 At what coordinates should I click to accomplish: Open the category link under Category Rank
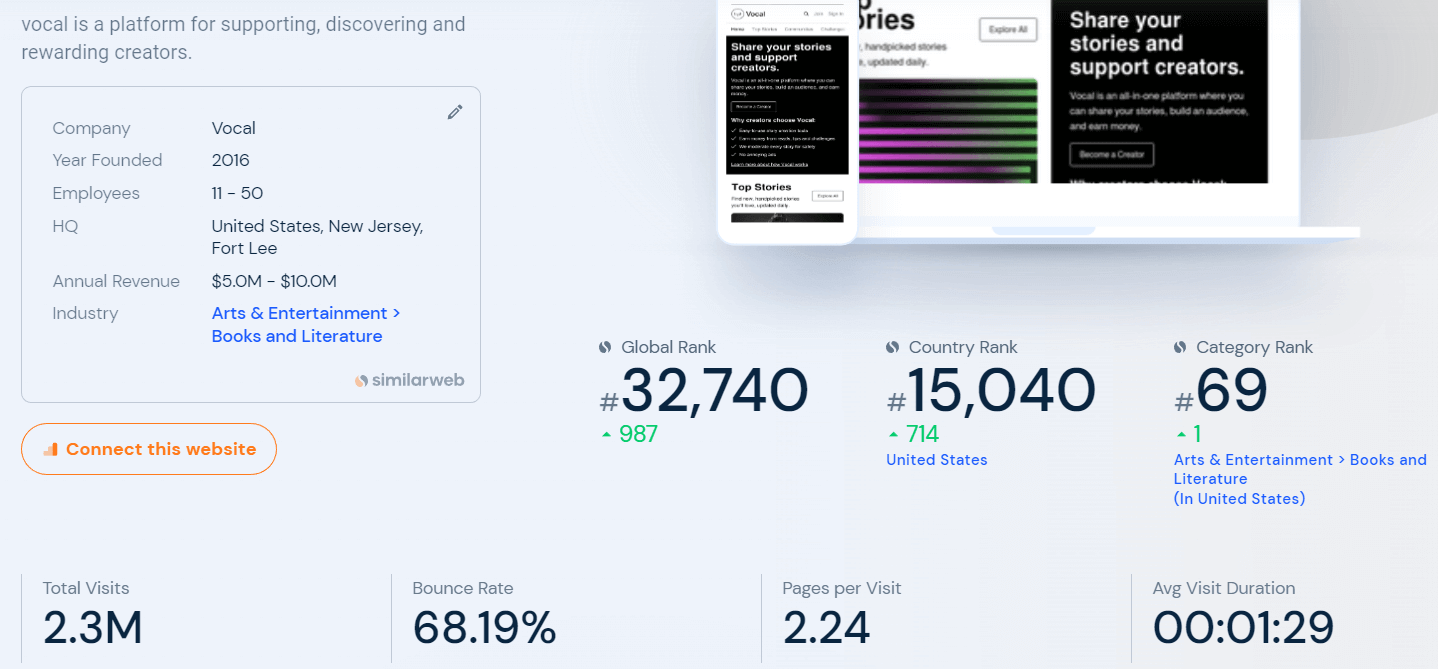click(1299, 469)
